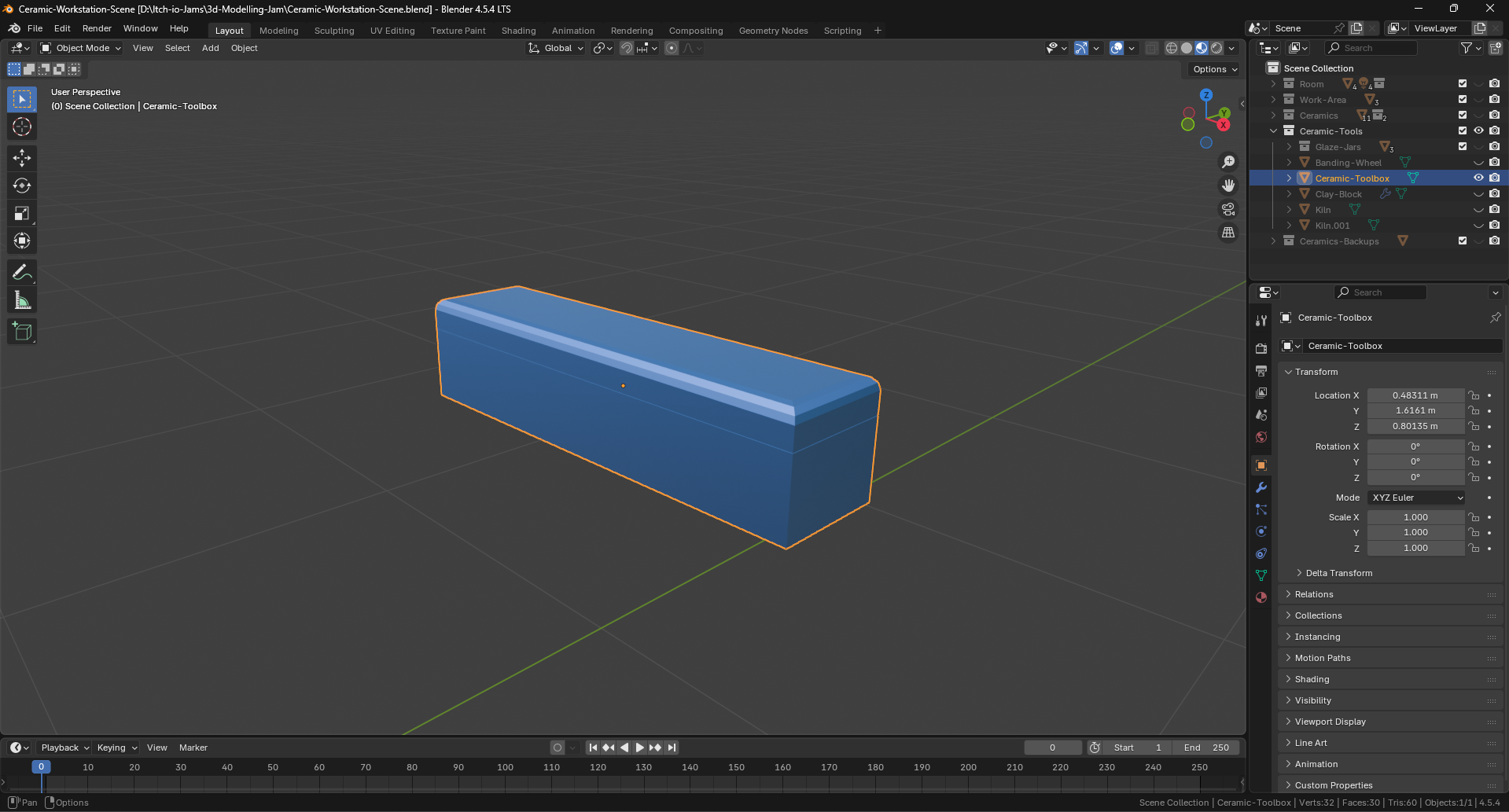Click the Location X value field
Image resolution: width=1509 pixels, height=812 pixels.
click(x=1415, y=395)
